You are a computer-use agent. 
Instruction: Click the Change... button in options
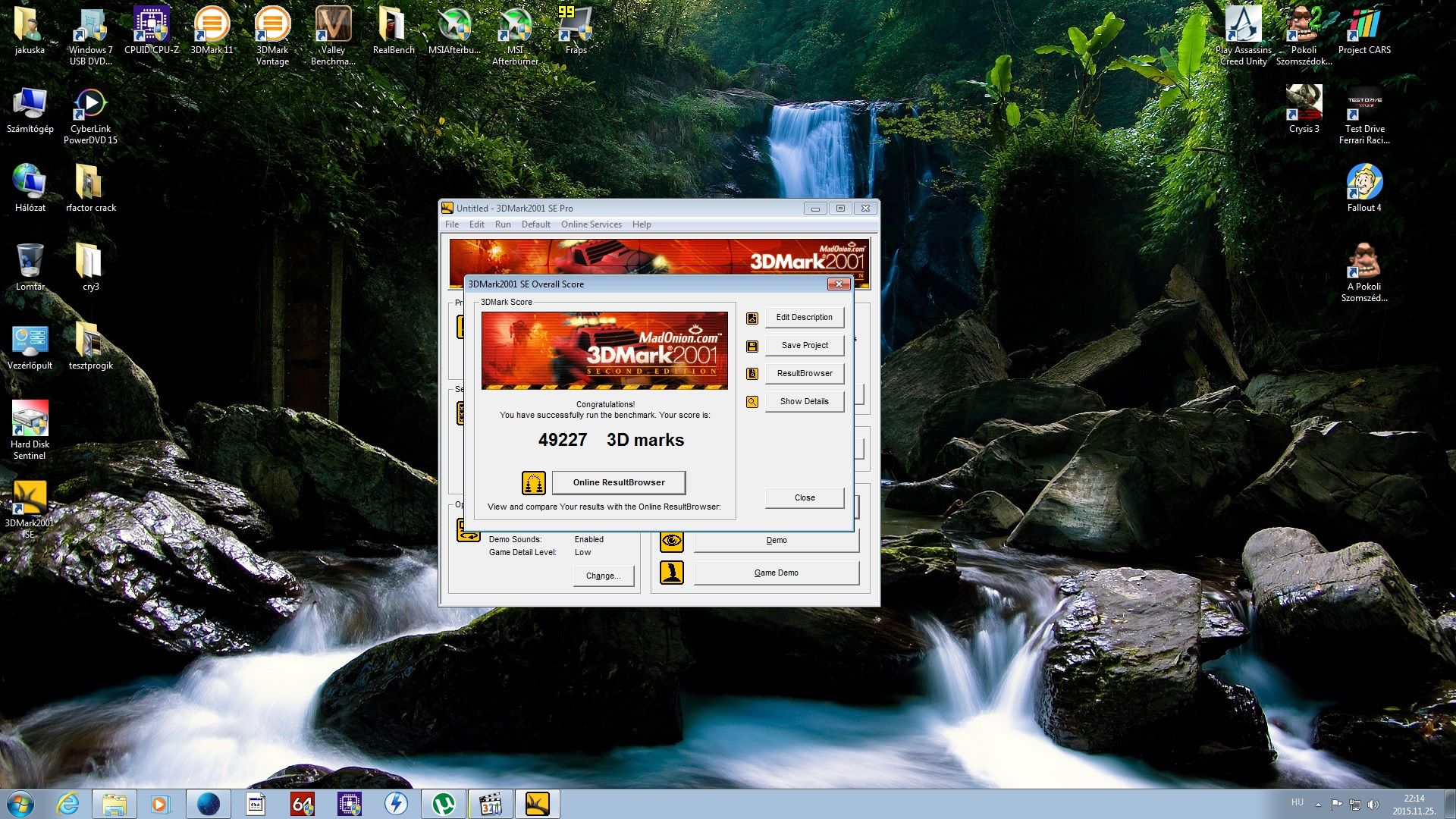pos(604,576)
